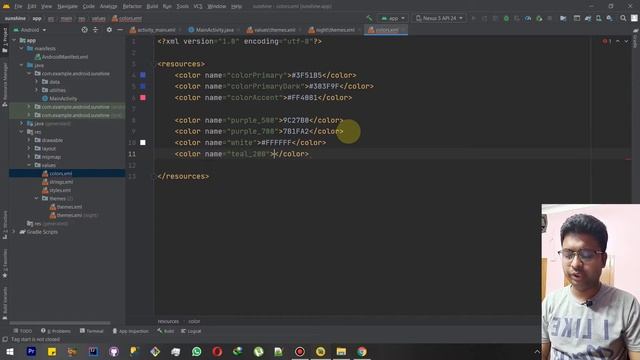Click the colorPrimary gutter color swatch
Image resolution: width=640 pixels, height=360 pixels.
point(143,75)
